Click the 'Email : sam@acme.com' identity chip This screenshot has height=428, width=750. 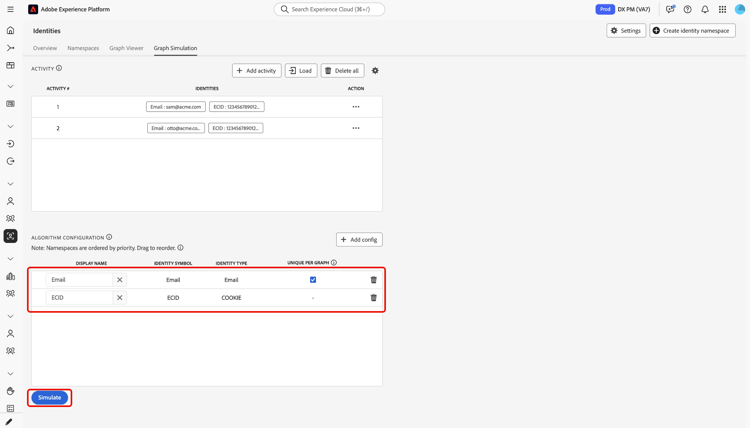click(x=176, y=107)
